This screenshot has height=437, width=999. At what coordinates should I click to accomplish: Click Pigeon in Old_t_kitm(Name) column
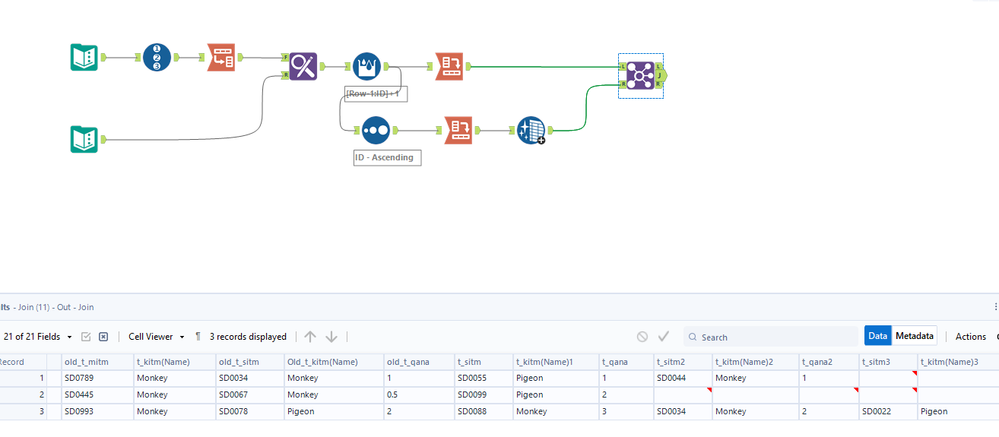tap(333, 411)
